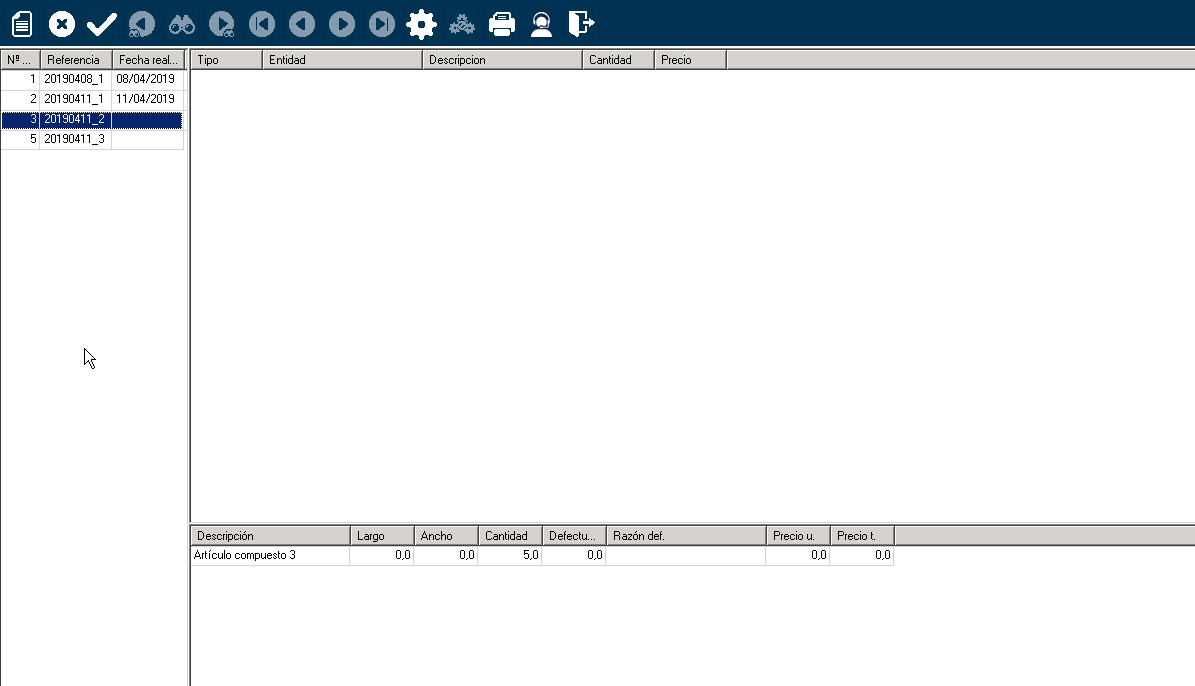Click the Entidad column header
The image size is (1195, 686).
[341, 60]
